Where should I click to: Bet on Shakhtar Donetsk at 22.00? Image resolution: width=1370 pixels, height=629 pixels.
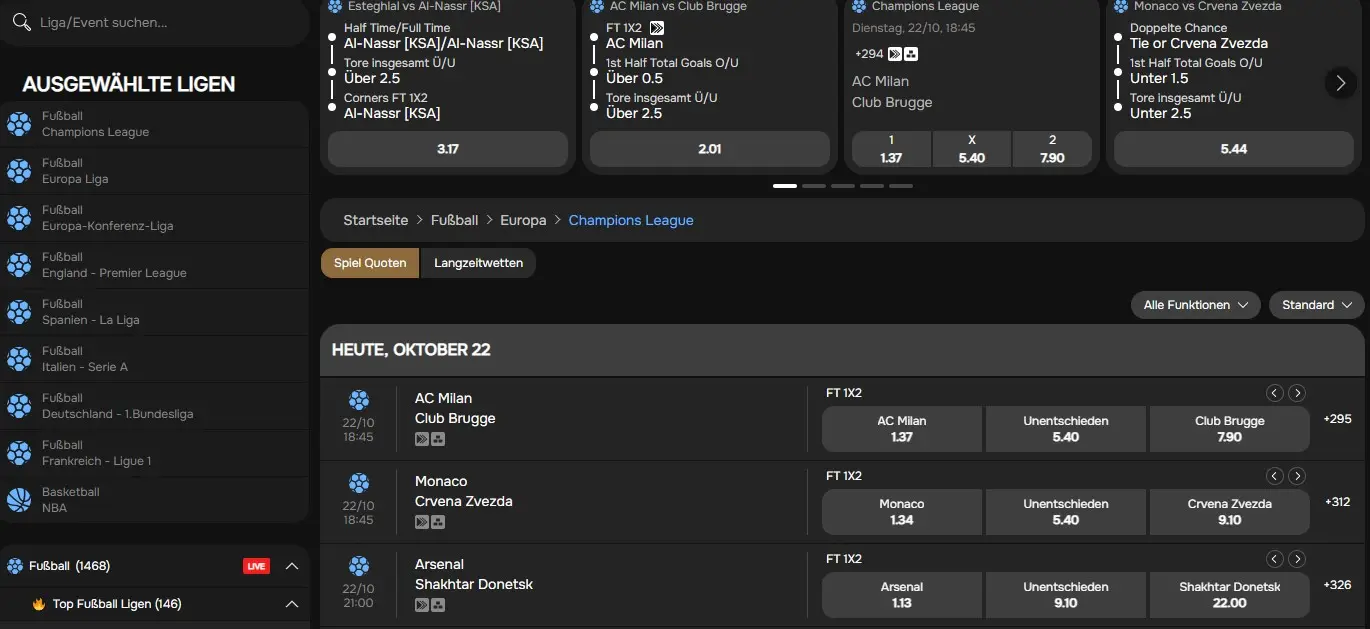pyautogui.click(x=1230, y=595)
